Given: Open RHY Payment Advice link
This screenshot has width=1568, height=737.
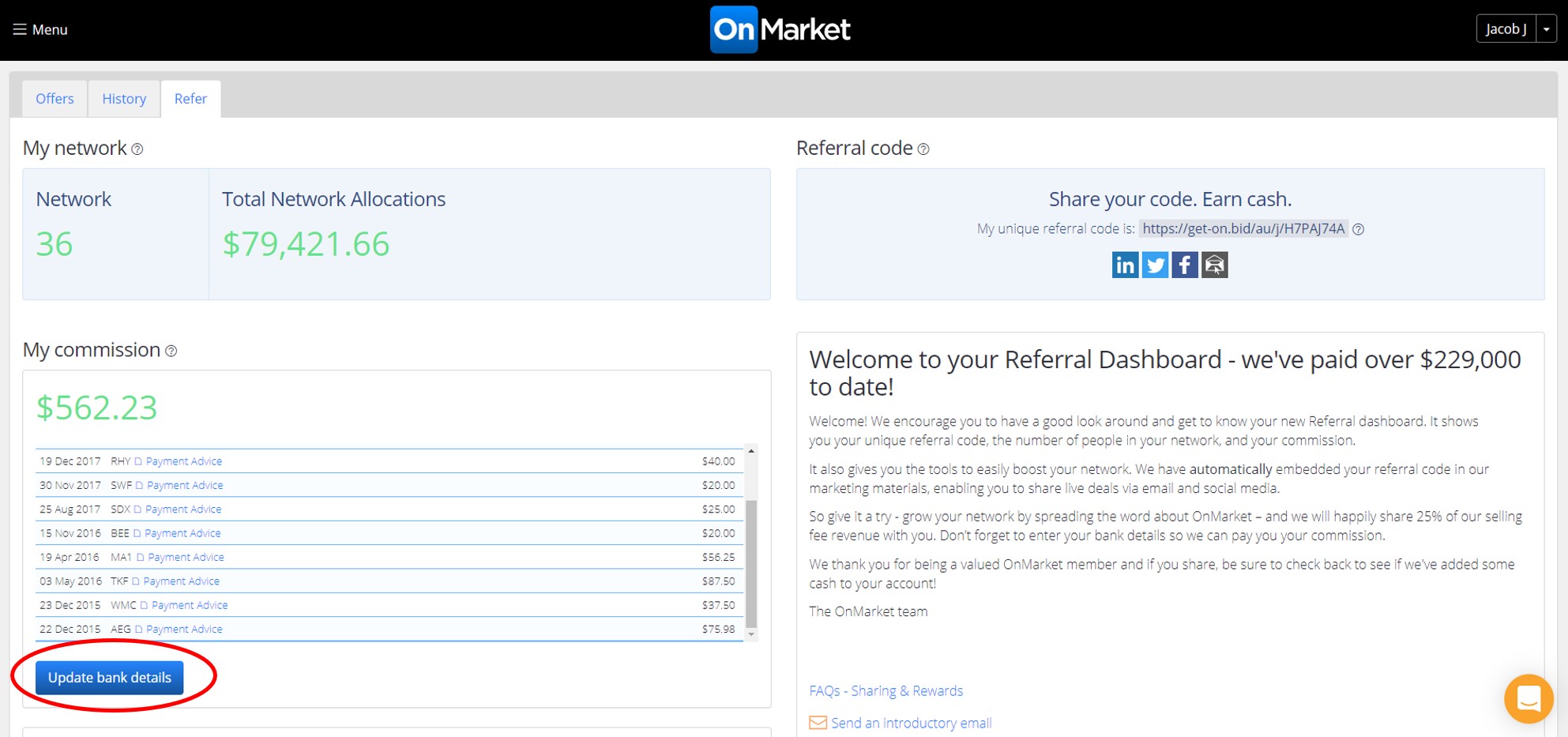Looking at the screenshot, I should (184, 461).
